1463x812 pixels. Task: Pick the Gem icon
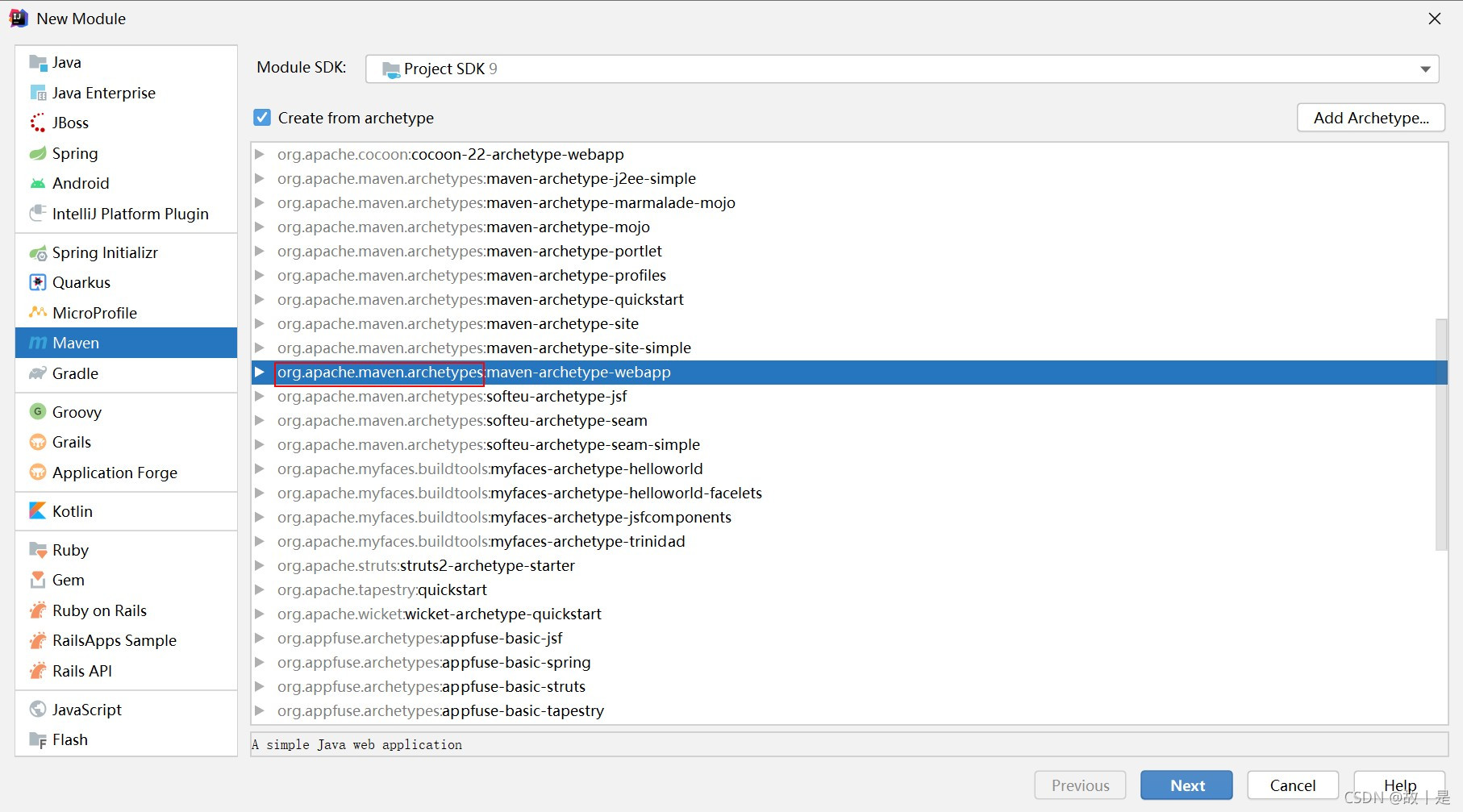(x=38, y=580)
